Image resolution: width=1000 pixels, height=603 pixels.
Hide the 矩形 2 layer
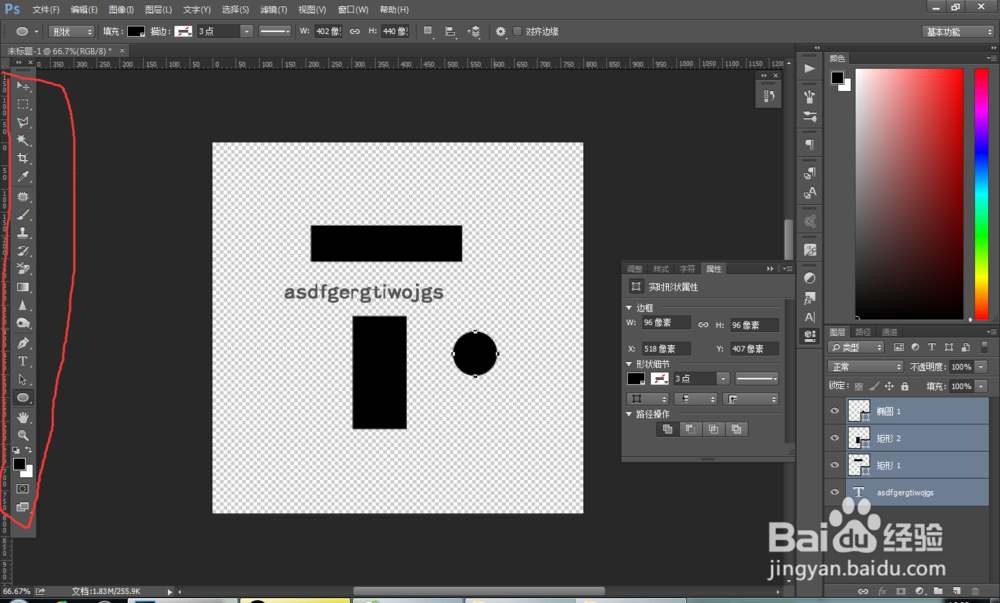[834, 438]
